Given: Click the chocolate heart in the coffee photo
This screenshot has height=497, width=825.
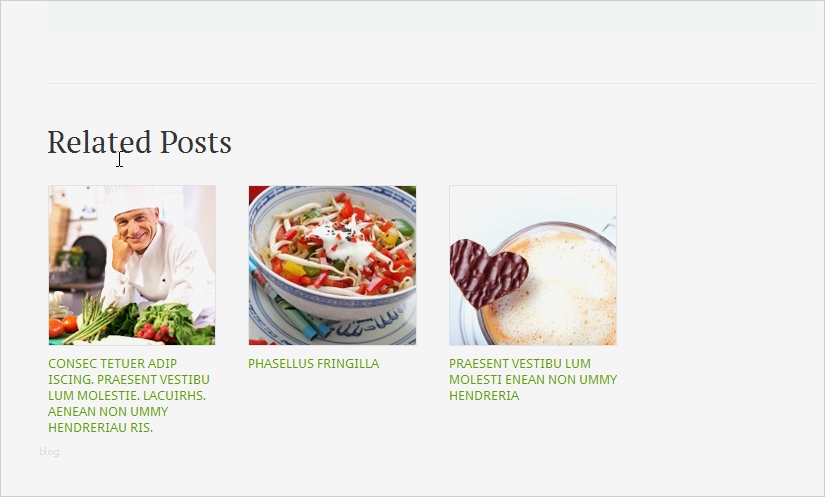Looking at the screenshot, I should tap(488, 272).
